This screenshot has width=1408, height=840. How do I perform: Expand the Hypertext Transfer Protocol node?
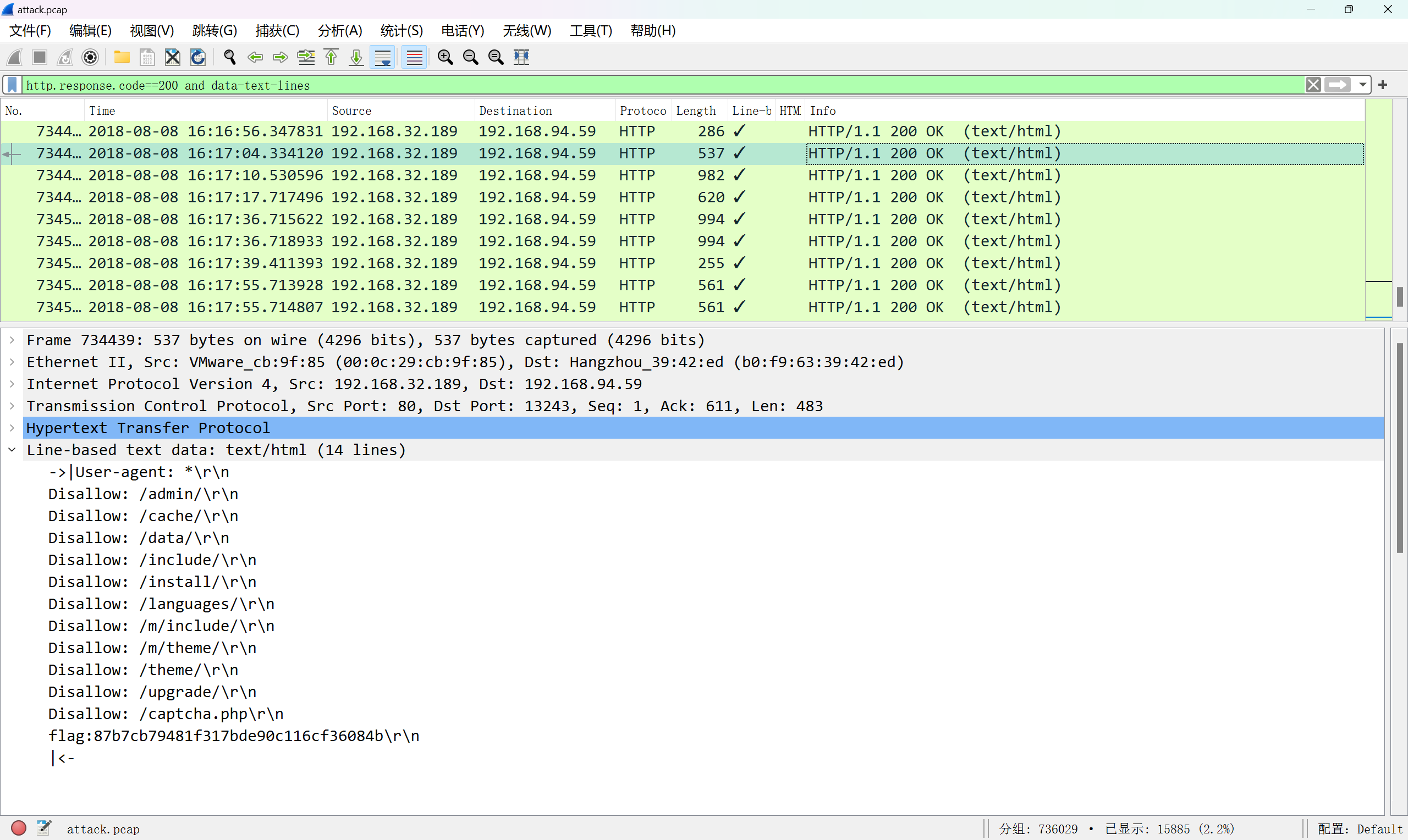[x=12, y=428]
